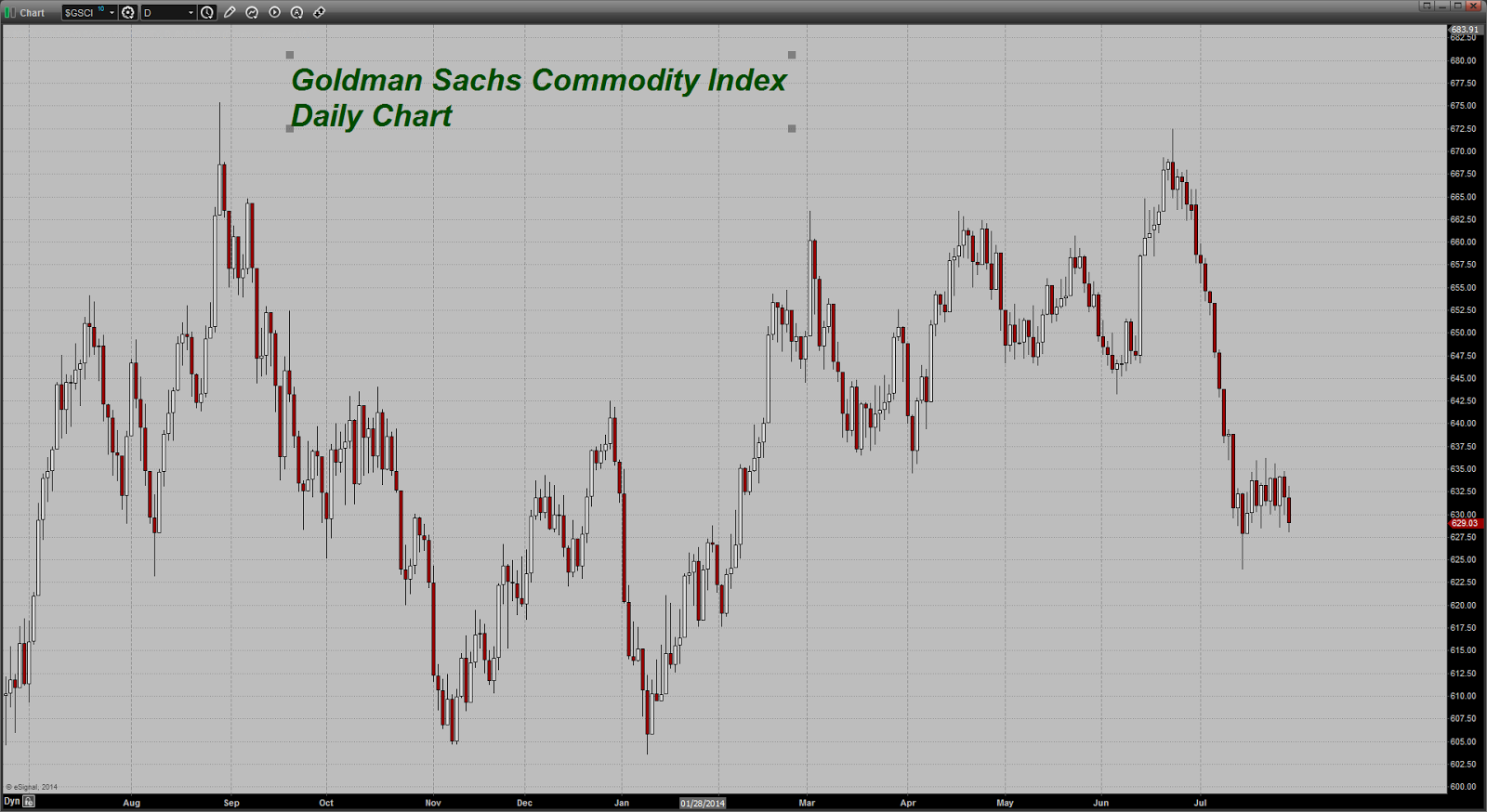Click the 680.00 price axis label
The image size is (1487, 812).
click(x=1463, y=60)
